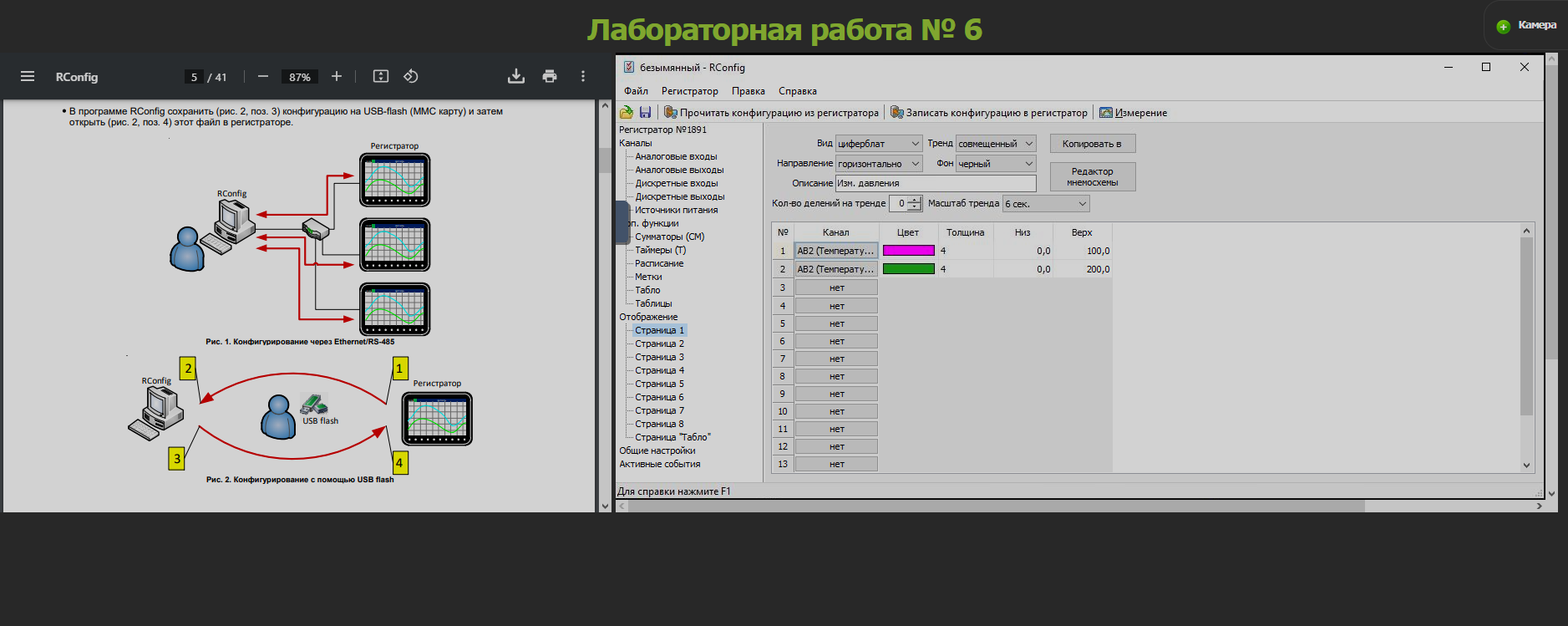
Task: Open the PDF viewer sidebar hamburger menu
Action: click(x=28, y=77)
